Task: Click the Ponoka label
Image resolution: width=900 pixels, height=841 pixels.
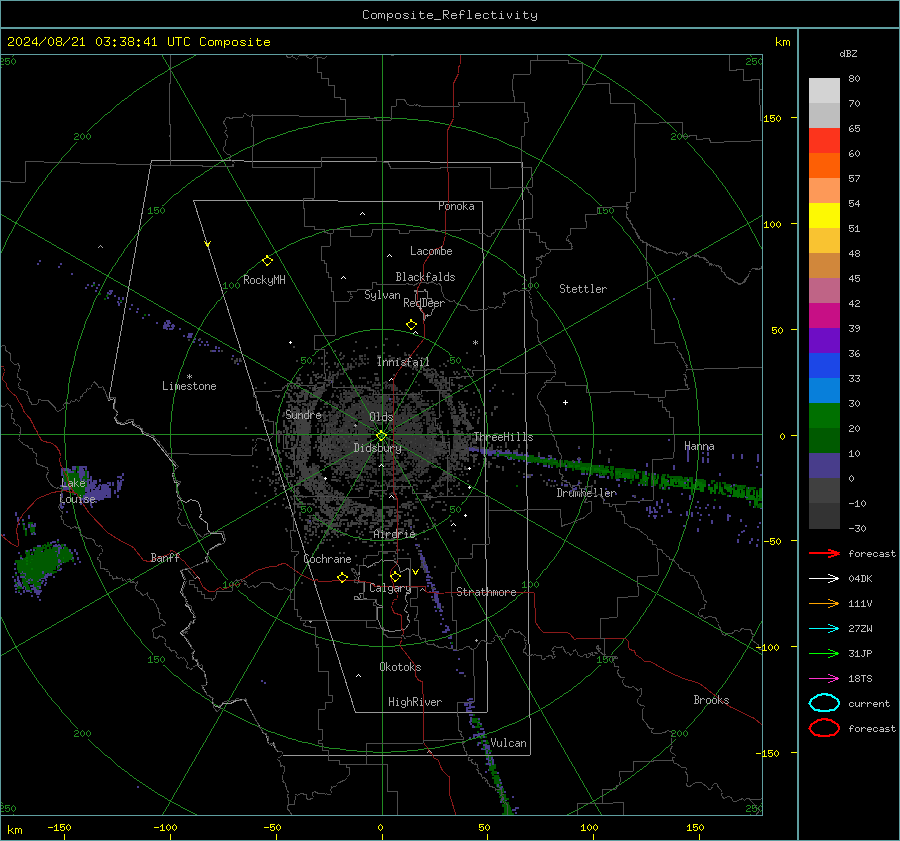Action: [x=456, y=206]
